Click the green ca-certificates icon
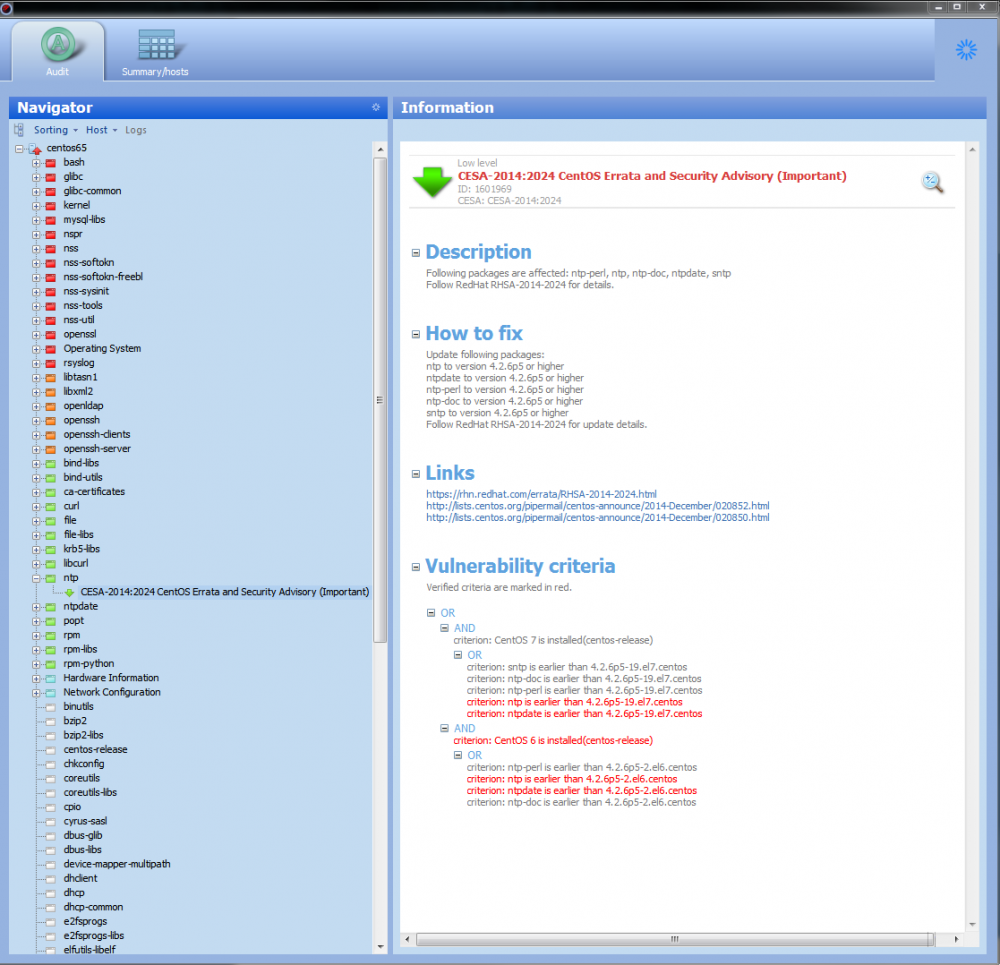The height and width of the screenshot is (965, 1000). 50,492
